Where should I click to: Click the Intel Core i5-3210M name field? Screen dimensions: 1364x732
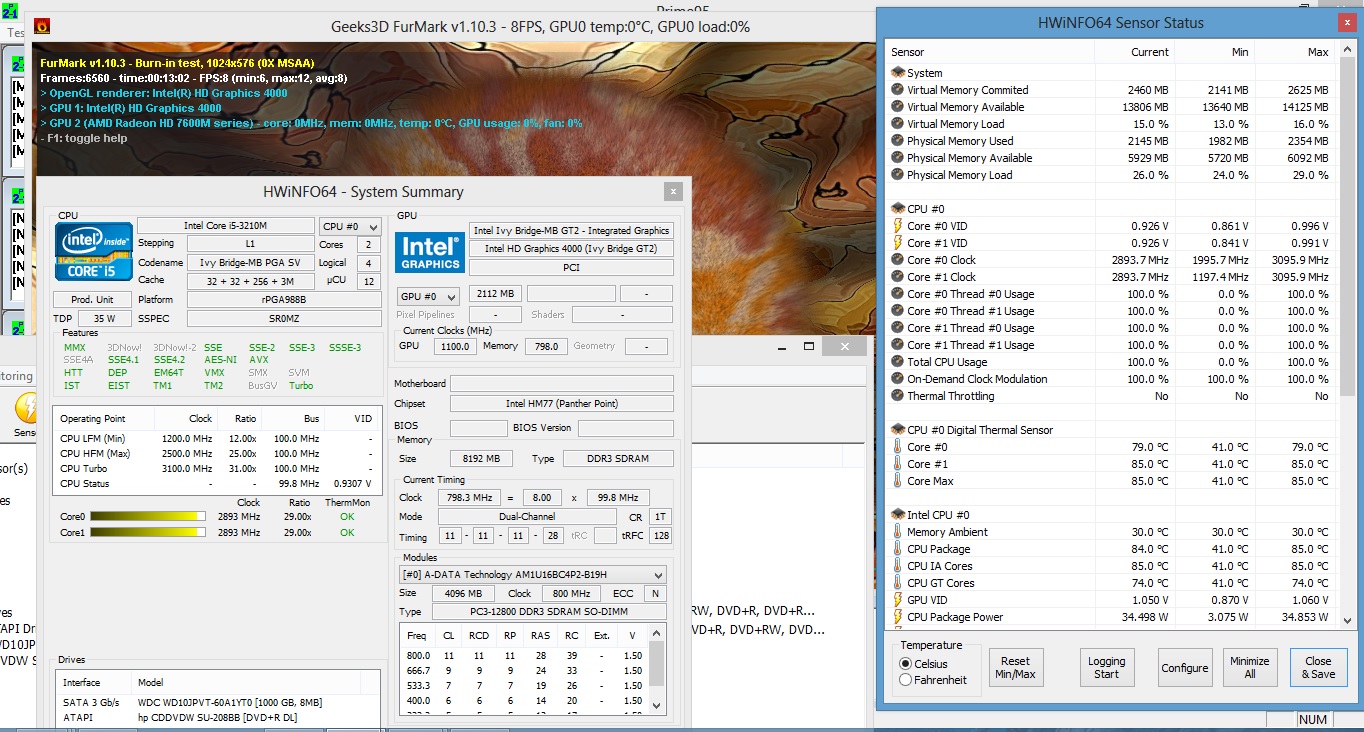click(x=224, y=227)
